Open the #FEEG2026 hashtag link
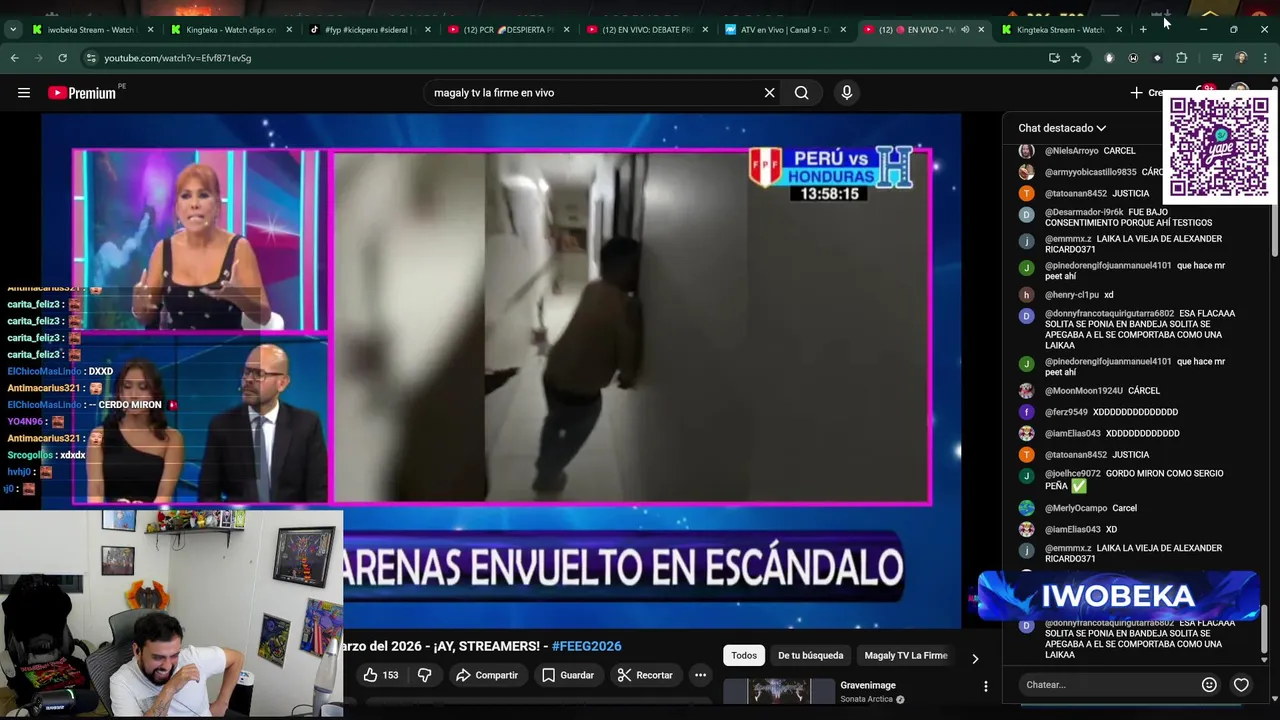1280x720 pixels. point(586,646)
